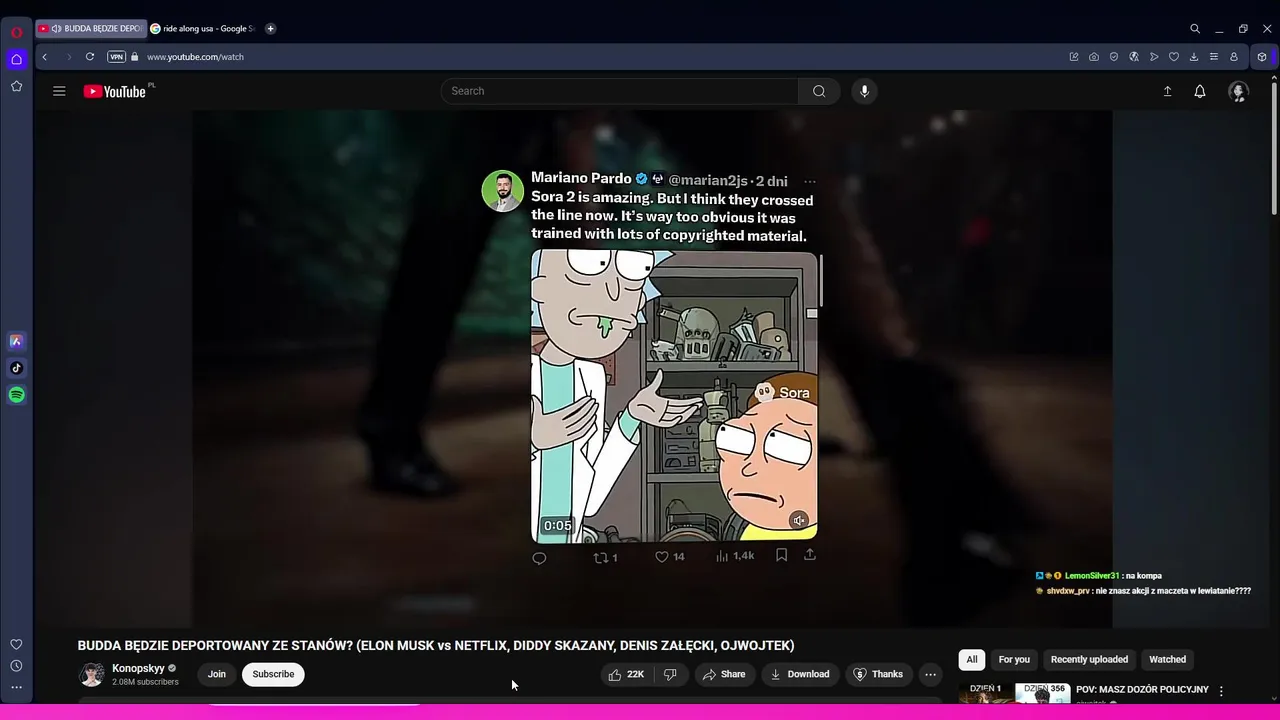The image size is (1280, 720).
Task: Go back to the previous page
Action: click(x=45, y=57)
